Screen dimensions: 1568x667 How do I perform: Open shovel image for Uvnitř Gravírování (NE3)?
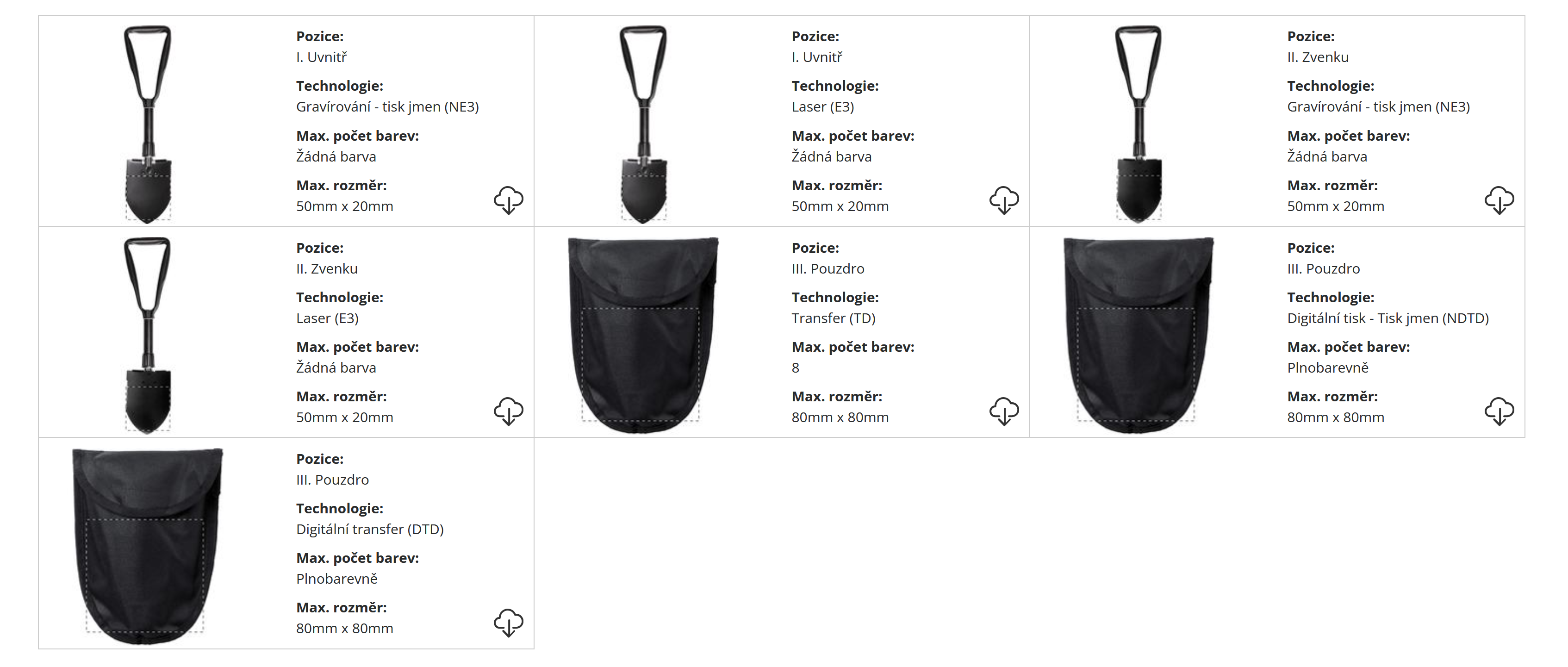click(148, 124)
